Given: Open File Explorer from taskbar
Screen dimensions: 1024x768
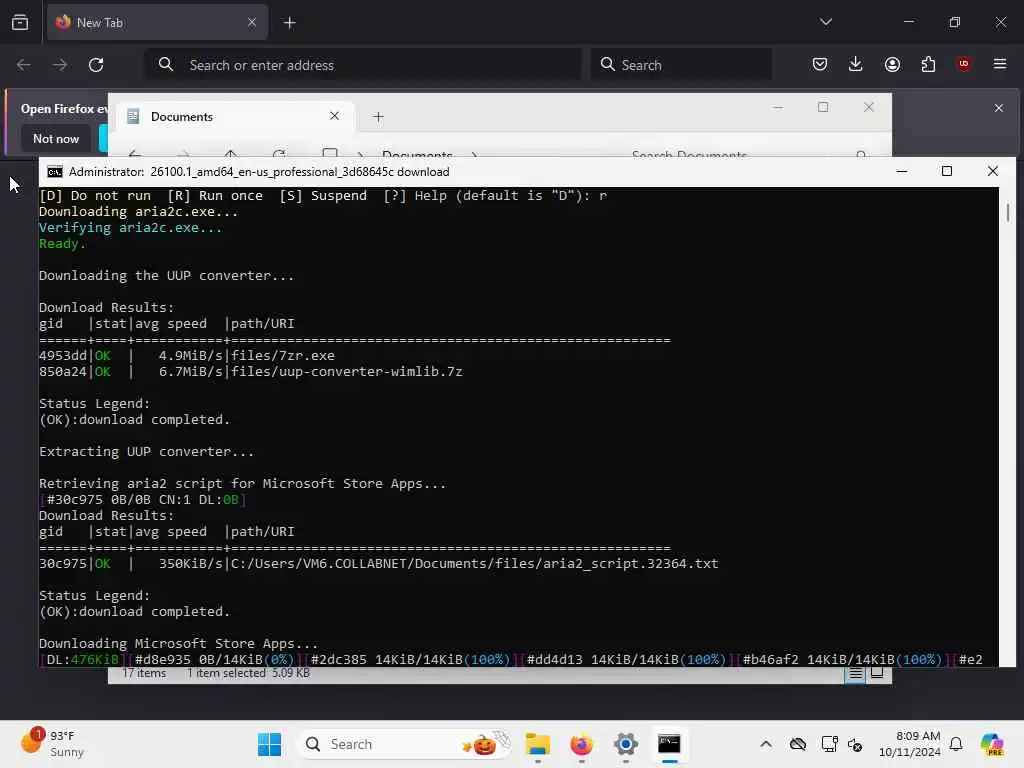Looking at the screenshot, I should pos(537,744).
